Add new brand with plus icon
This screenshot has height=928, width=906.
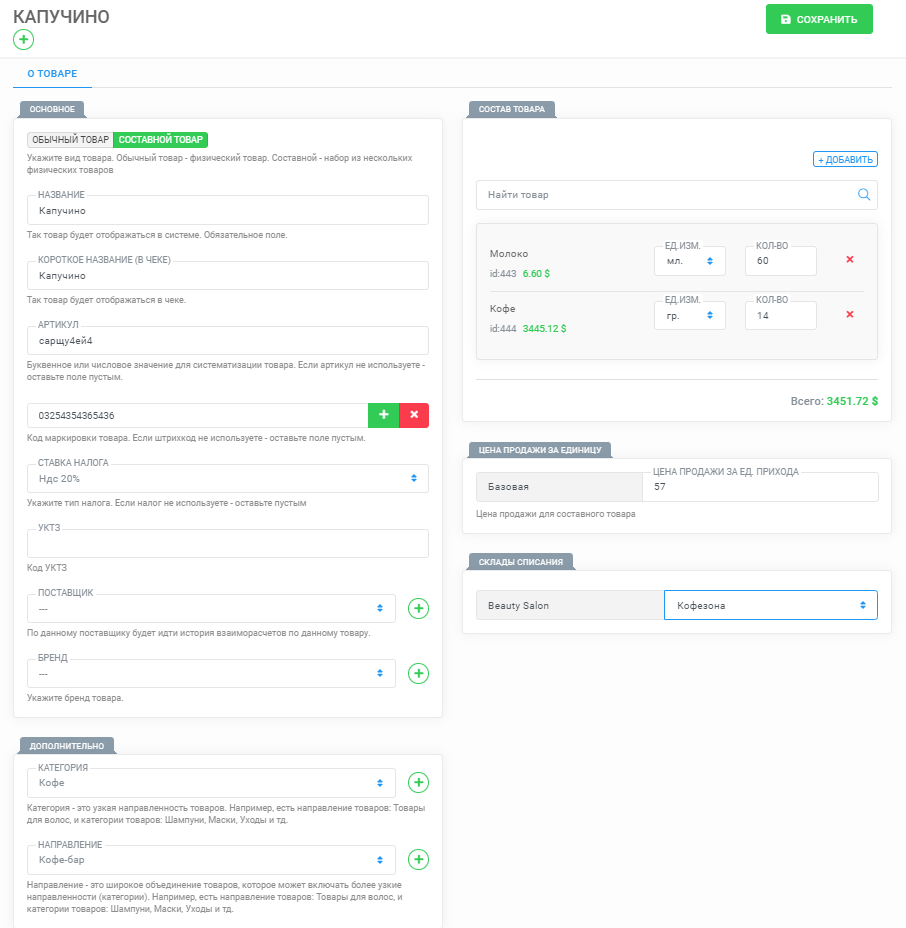pos(418,674)
